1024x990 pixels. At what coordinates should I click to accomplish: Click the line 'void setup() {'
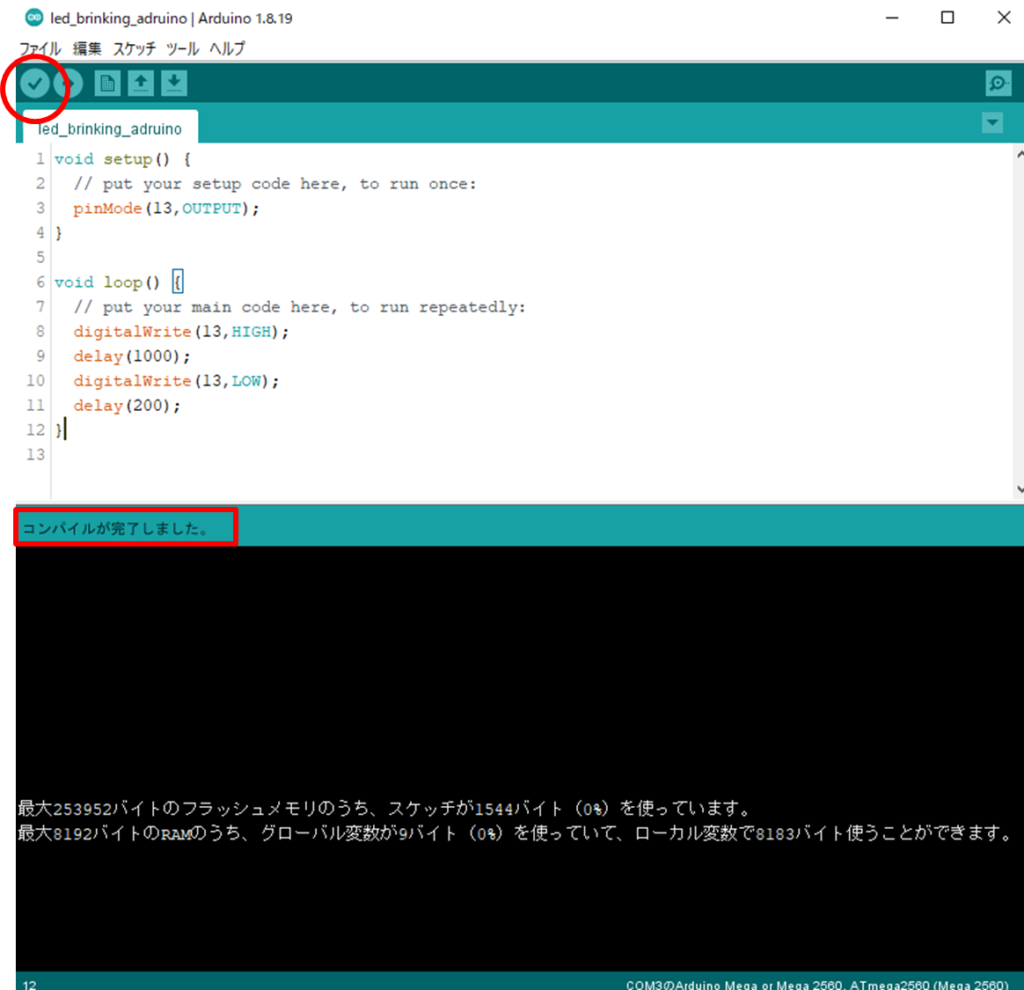click(123, 159)
